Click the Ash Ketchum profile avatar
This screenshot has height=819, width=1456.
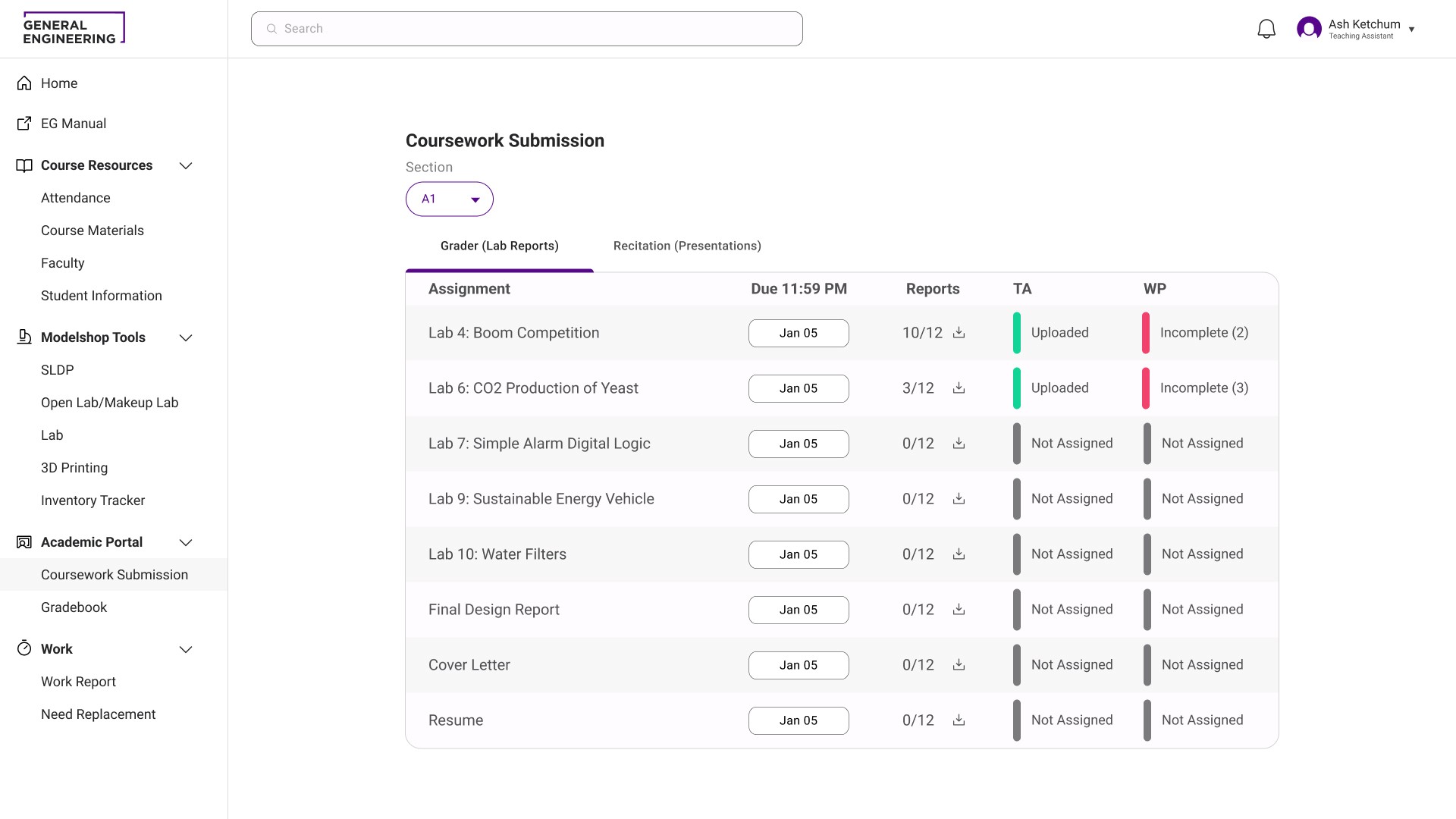(1308, 29)
